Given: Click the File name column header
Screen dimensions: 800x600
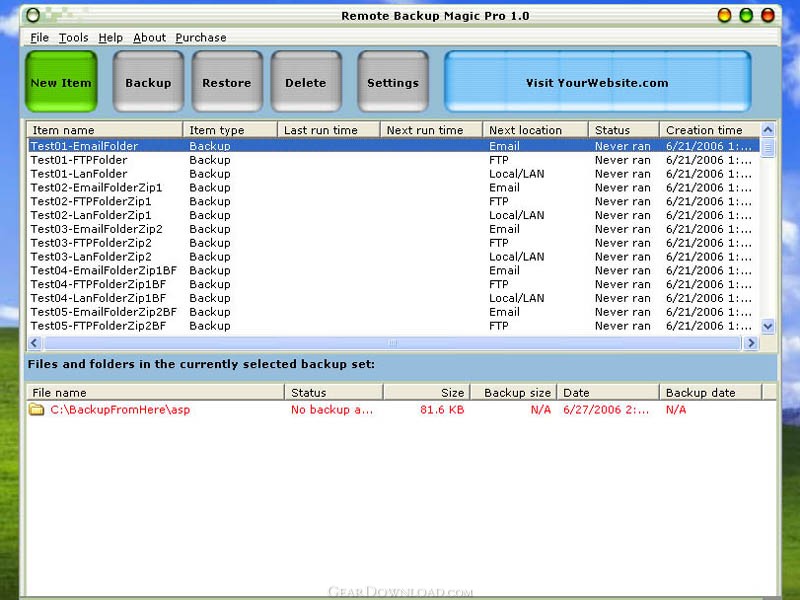Looking at the screenshot, I should click(x=155, y=393).
